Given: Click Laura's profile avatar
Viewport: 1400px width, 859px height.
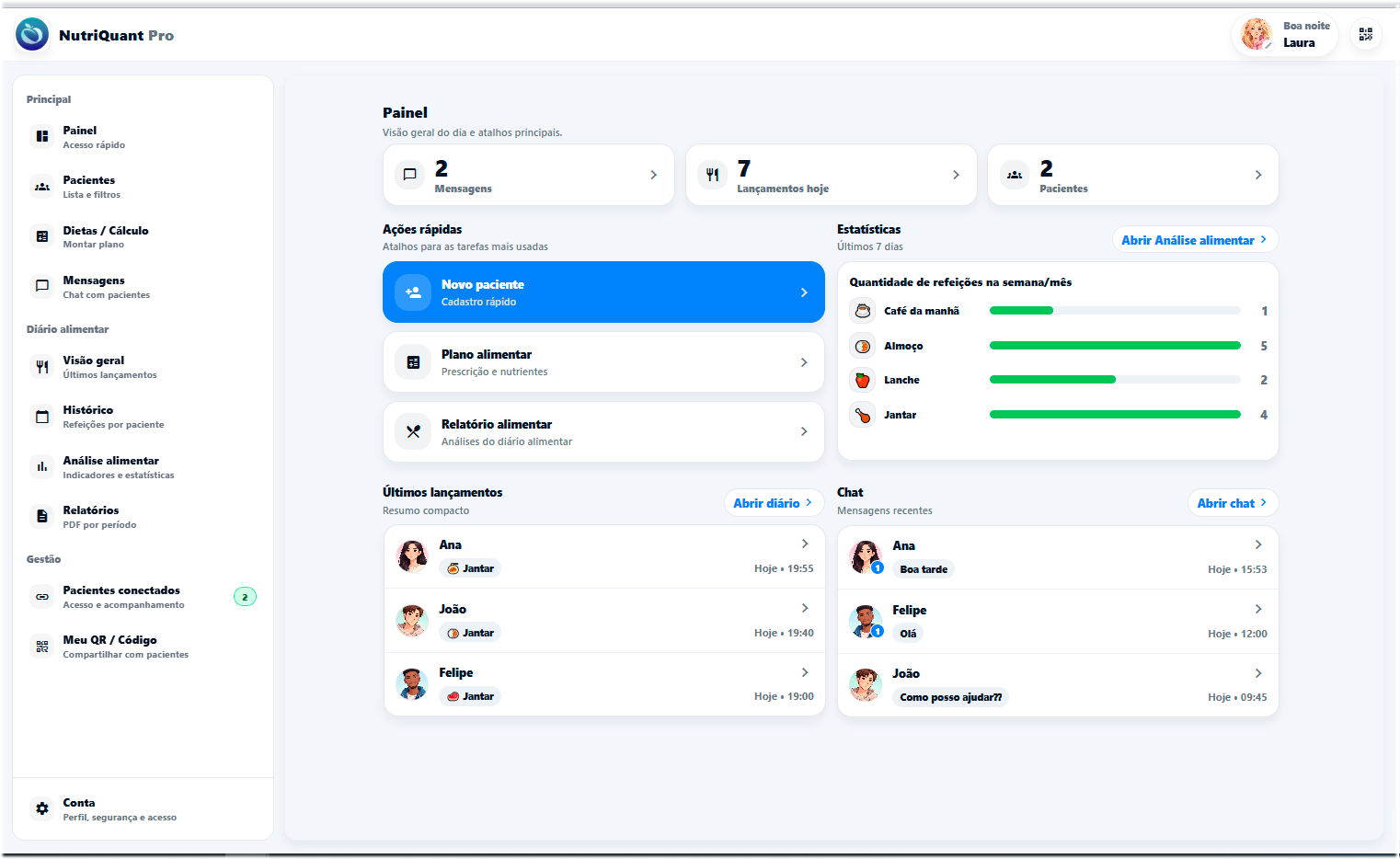Looking at the screenshot, I should pyautogui.click(x=1256, y=35).
